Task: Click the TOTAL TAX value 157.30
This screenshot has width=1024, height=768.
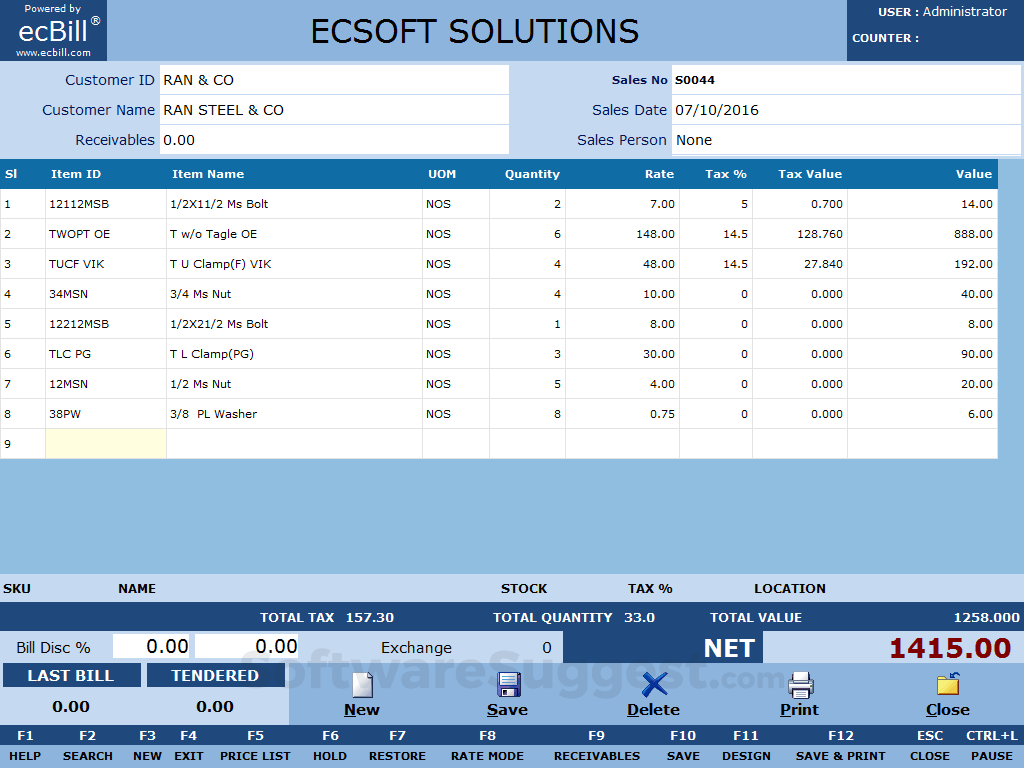Action: point(370,617)
